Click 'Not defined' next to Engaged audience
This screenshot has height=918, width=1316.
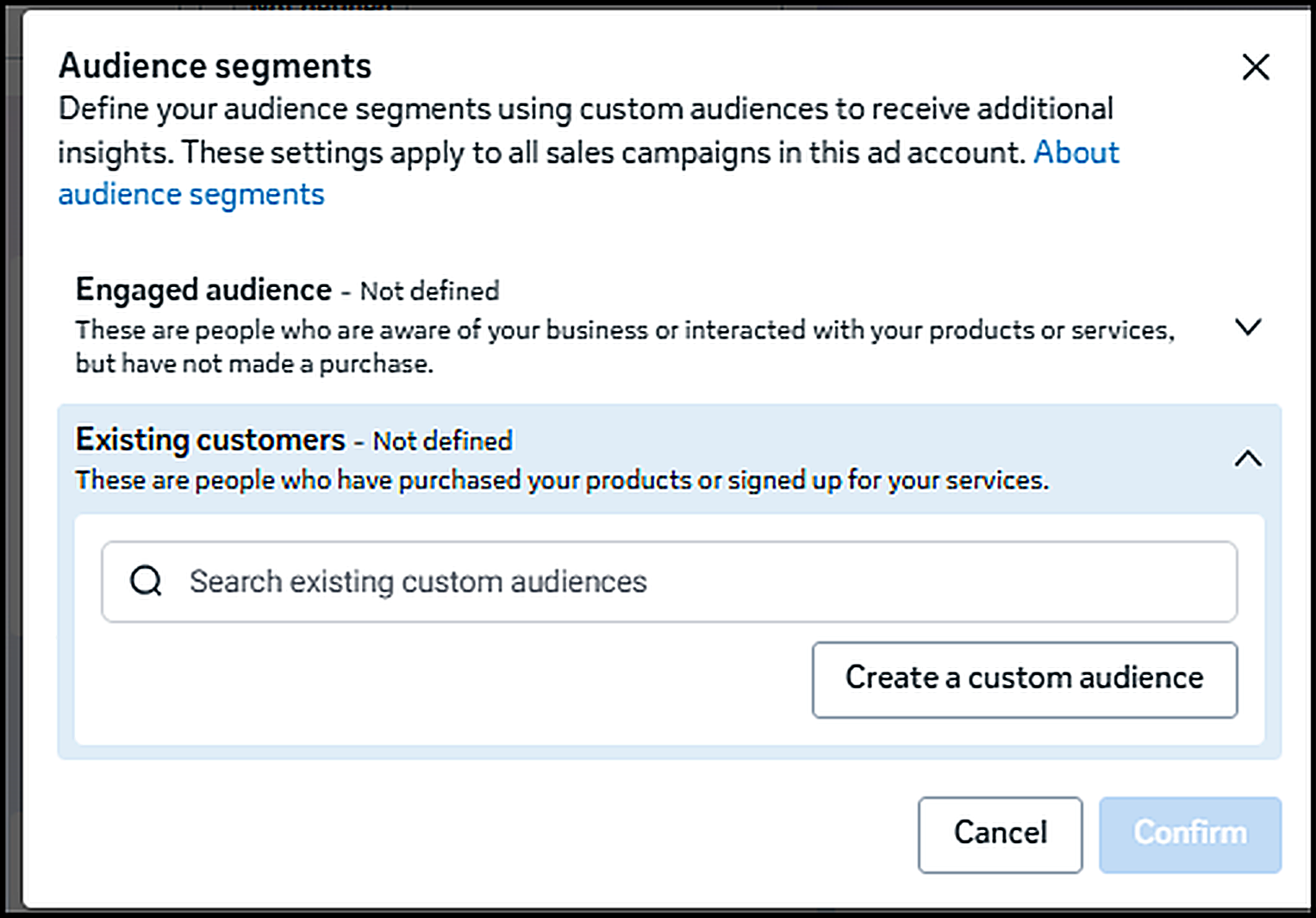pyautogui.click(x=429, y=291)
